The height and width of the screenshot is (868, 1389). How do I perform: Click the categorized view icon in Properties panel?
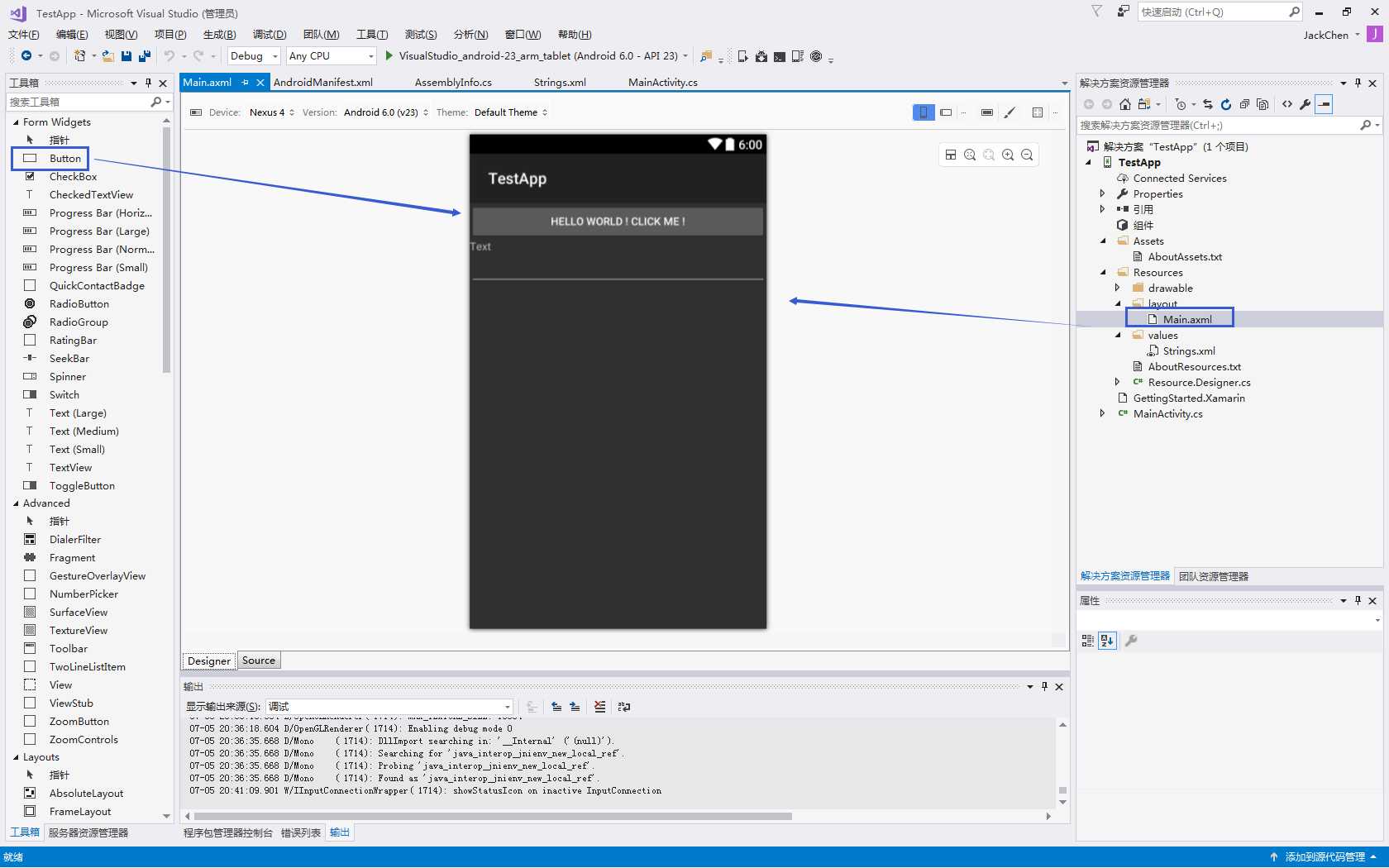(1088, 641)
